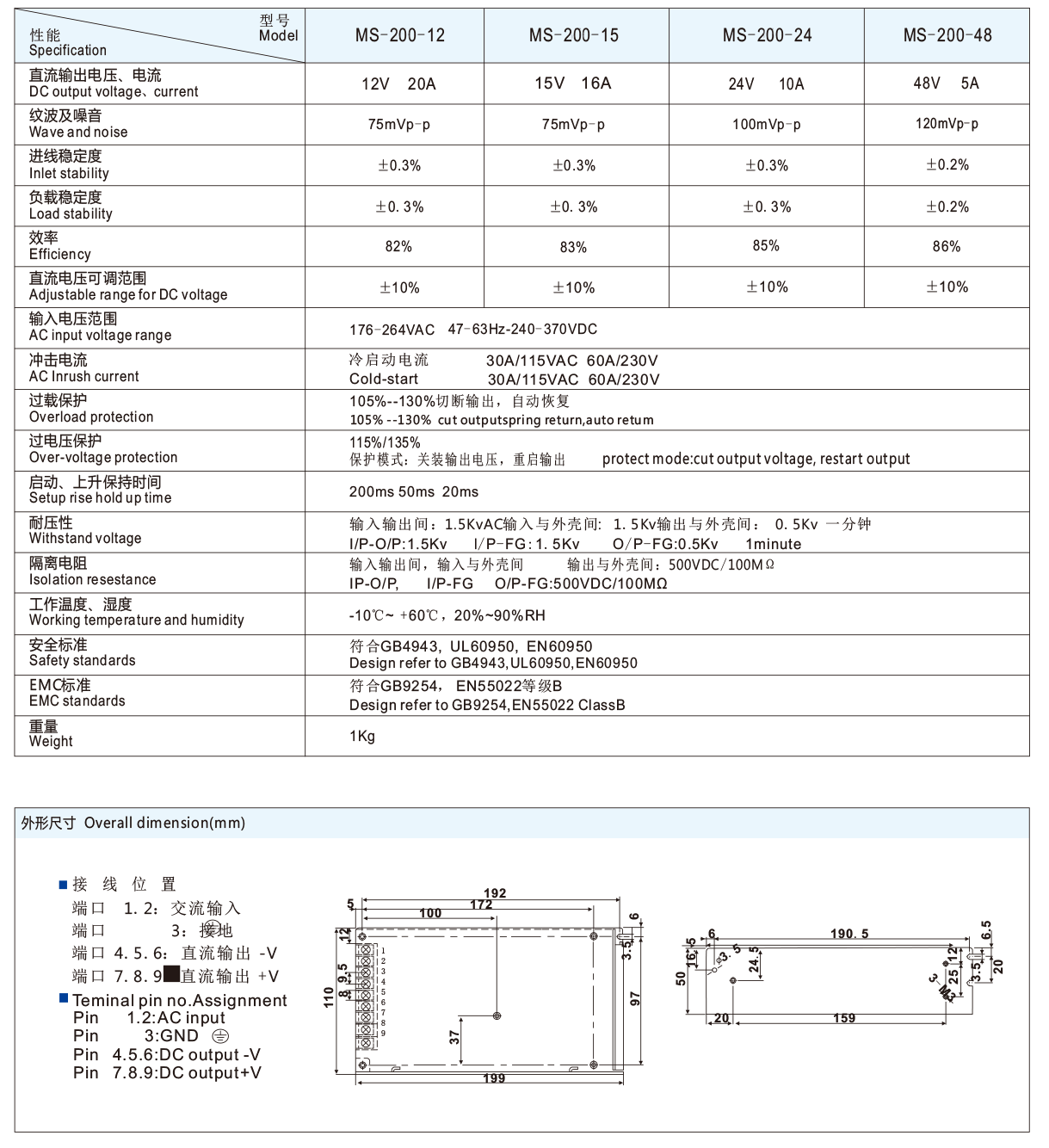Click the 48V 5A output cell
The height and width of the screenshot is (1148, 1049).
[946, 83]
